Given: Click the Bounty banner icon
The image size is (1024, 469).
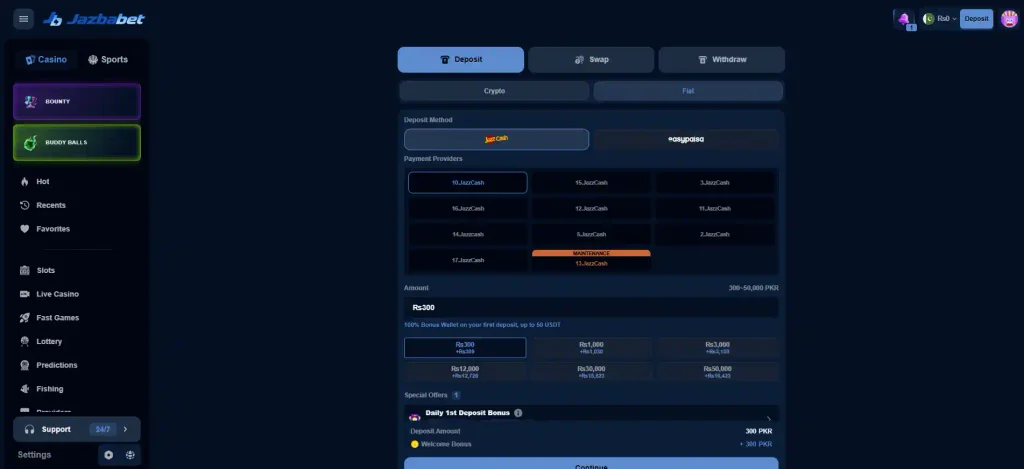Looking at the screenshot, I should [30, 101].
